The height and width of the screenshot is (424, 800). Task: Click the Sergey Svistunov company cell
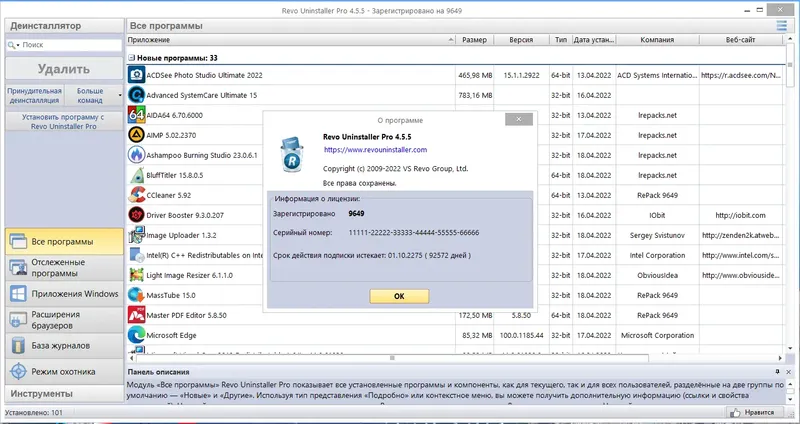click(657, 235)
